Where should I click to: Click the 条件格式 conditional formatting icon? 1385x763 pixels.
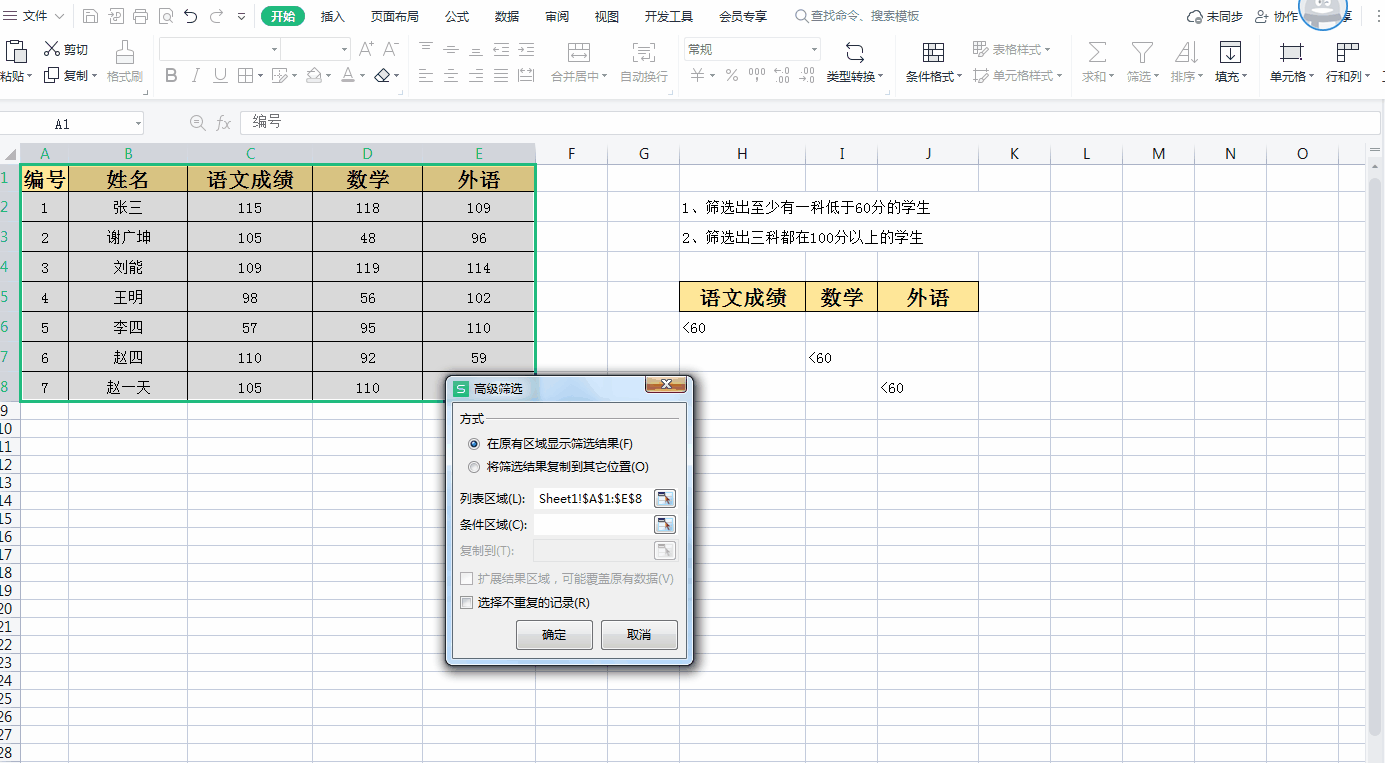933,52
